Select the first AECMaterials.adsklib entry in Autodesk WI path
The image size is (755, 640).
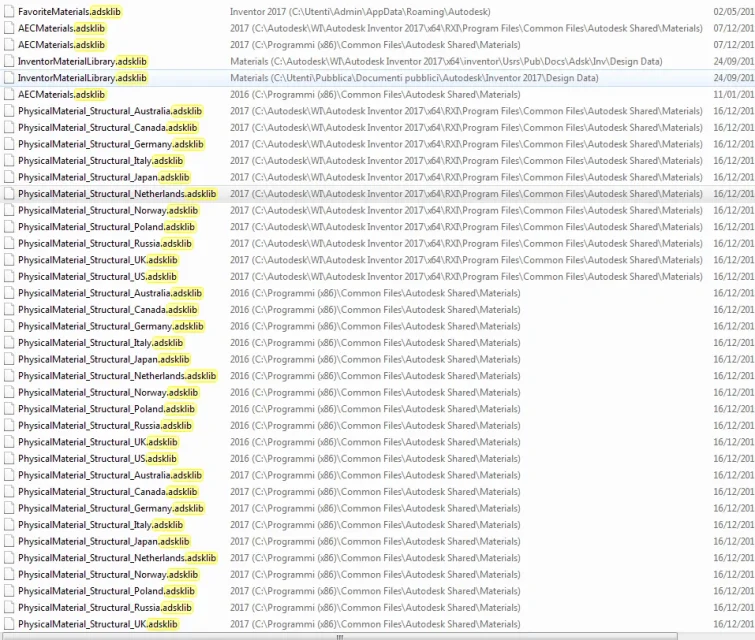[x=61, y=28]
